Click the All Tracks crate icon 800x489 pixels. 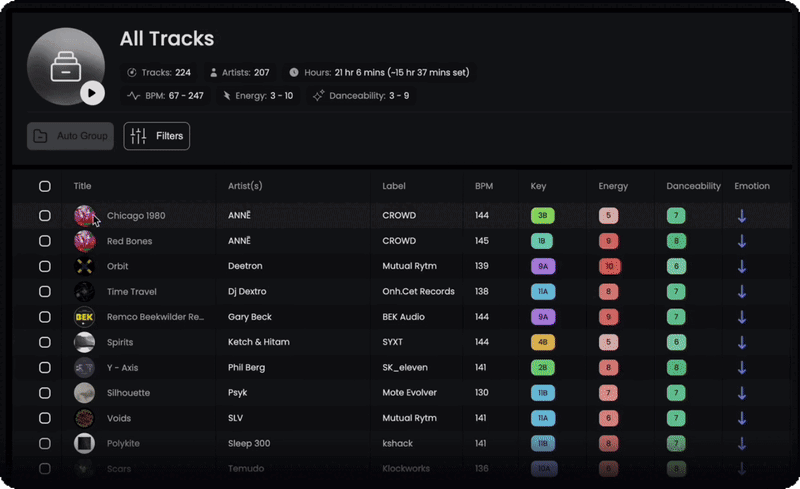[66, 66]
